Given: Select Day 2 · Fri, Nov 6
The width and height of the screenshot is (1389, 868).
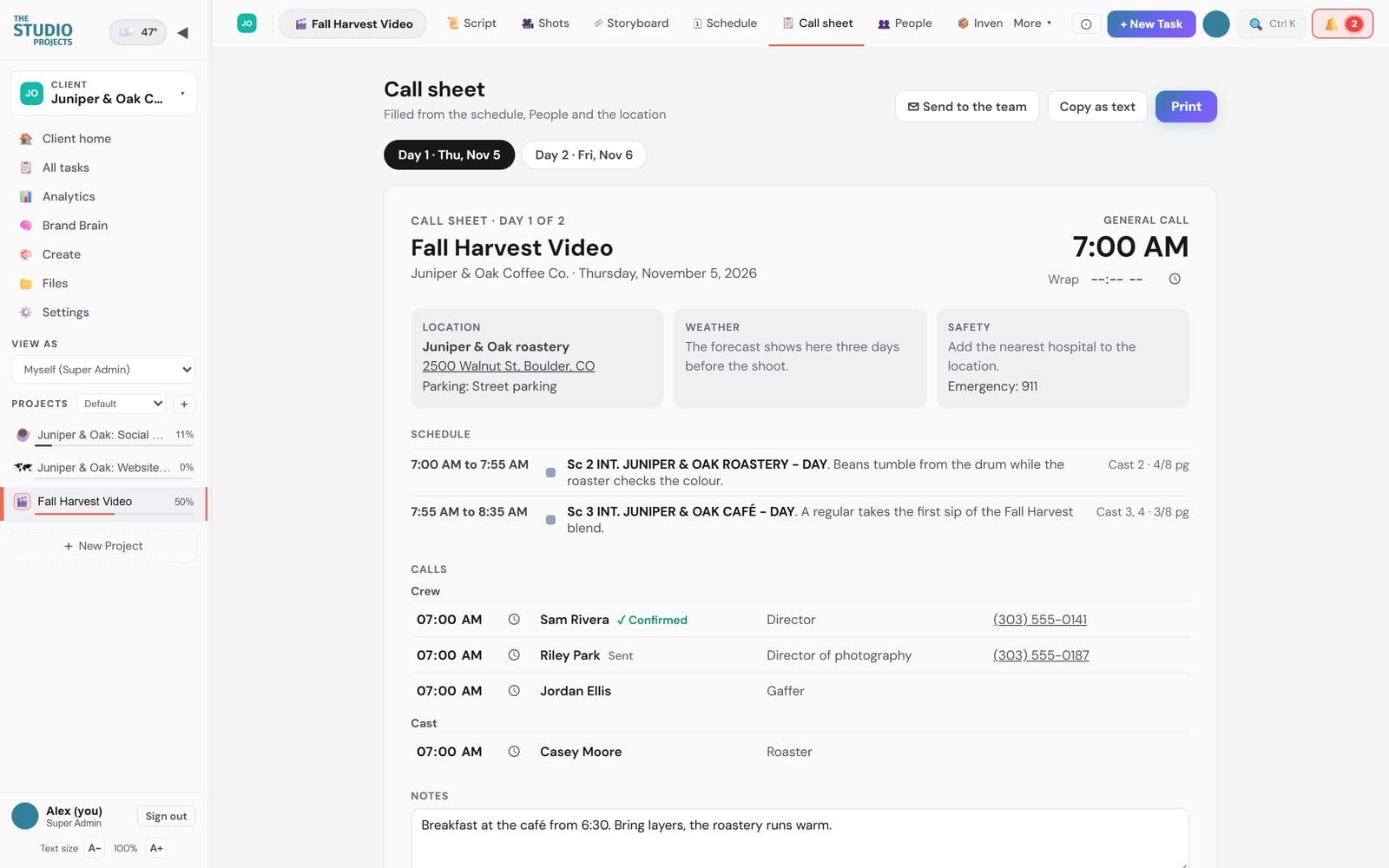Looking at the screenshot, I should tap(583, 155).
